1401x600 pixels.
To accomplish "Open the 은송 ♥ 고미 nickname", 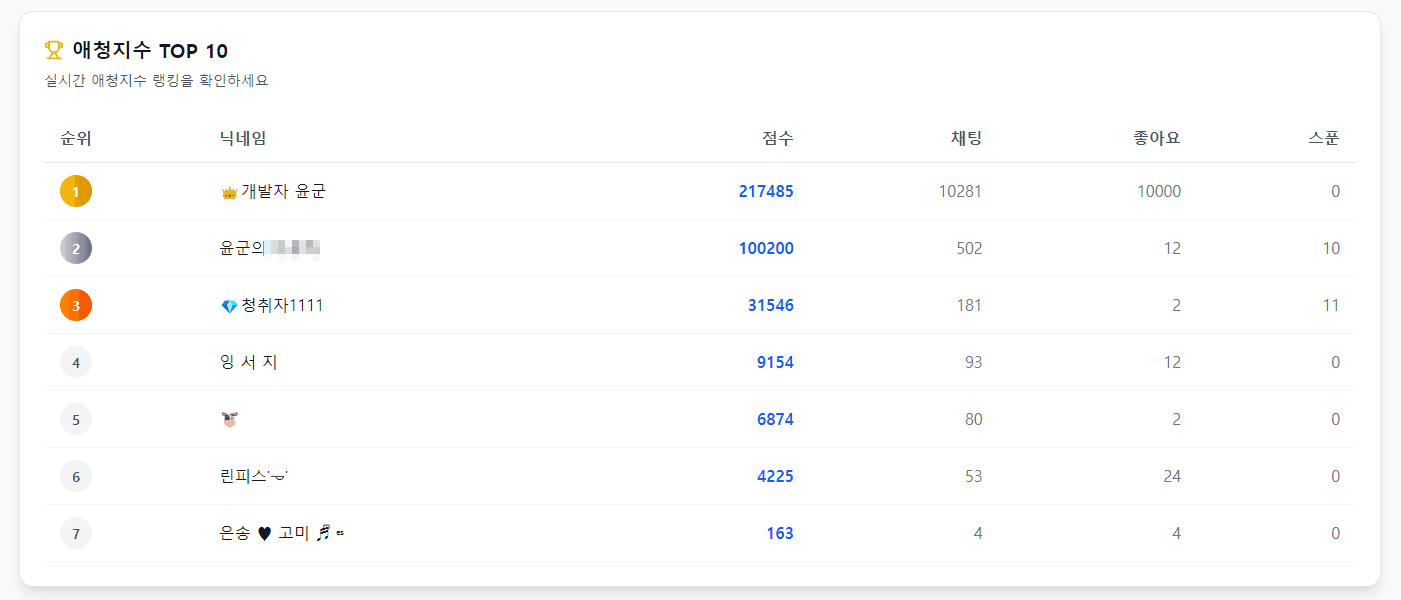I will [x=282, y=534].
